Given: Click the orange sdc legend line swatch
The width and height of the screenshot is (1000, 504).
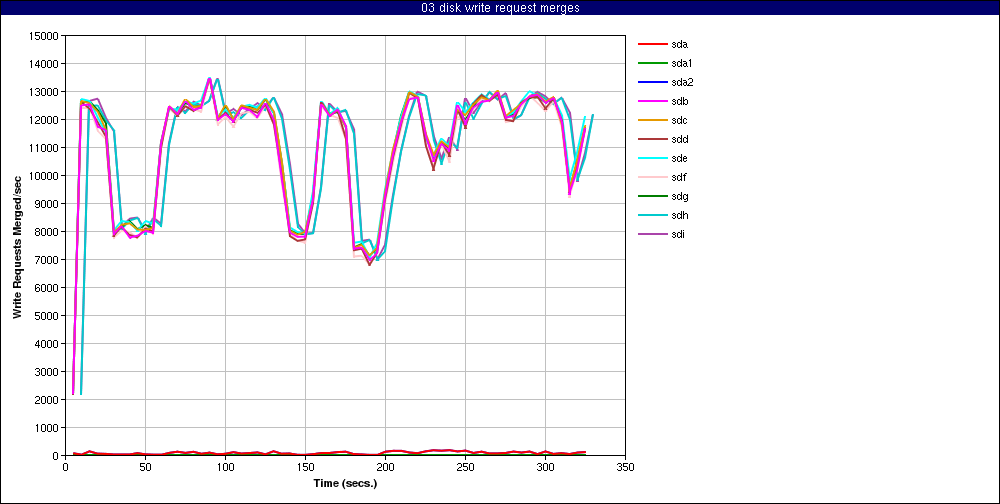Looking at the screenshot, I should (x=651, y=121).
